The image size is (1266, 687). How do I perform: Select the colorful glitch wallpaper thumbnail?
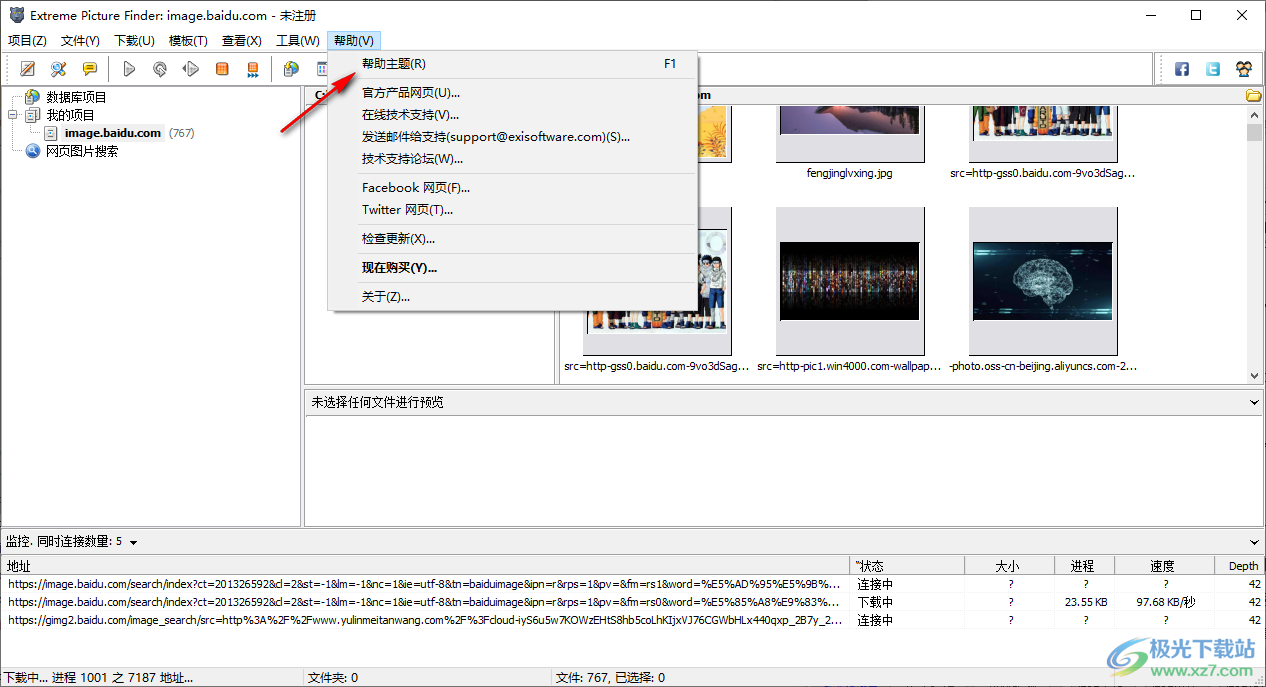[x=849, y=281]
